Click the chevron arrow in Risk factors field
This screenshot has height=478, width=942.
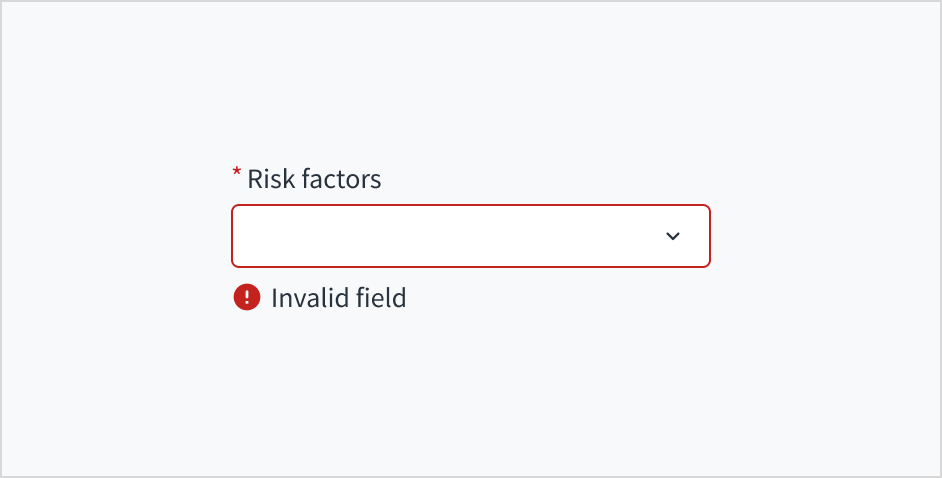point(673,236)
